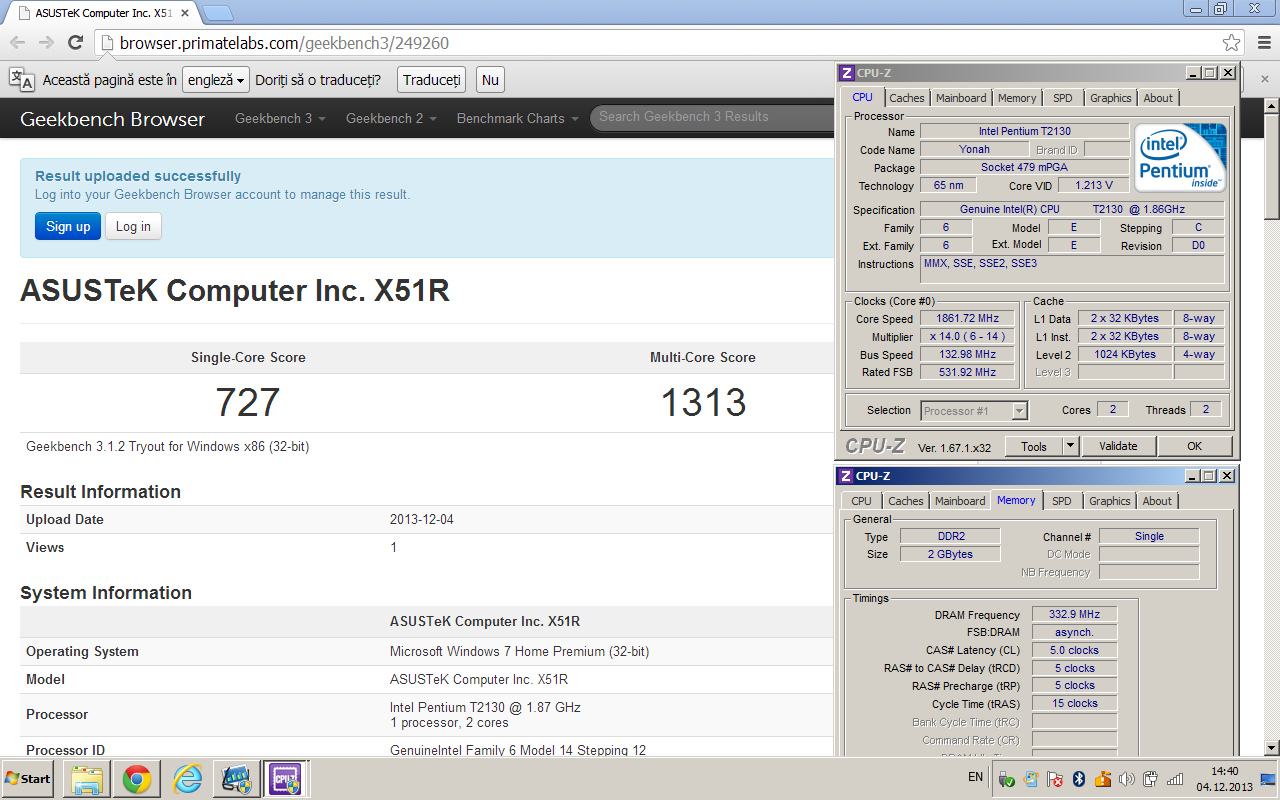
Task: Click in the Search Geekbench 3 Results field
Action: pyautogui.click(x=712, y=117)
